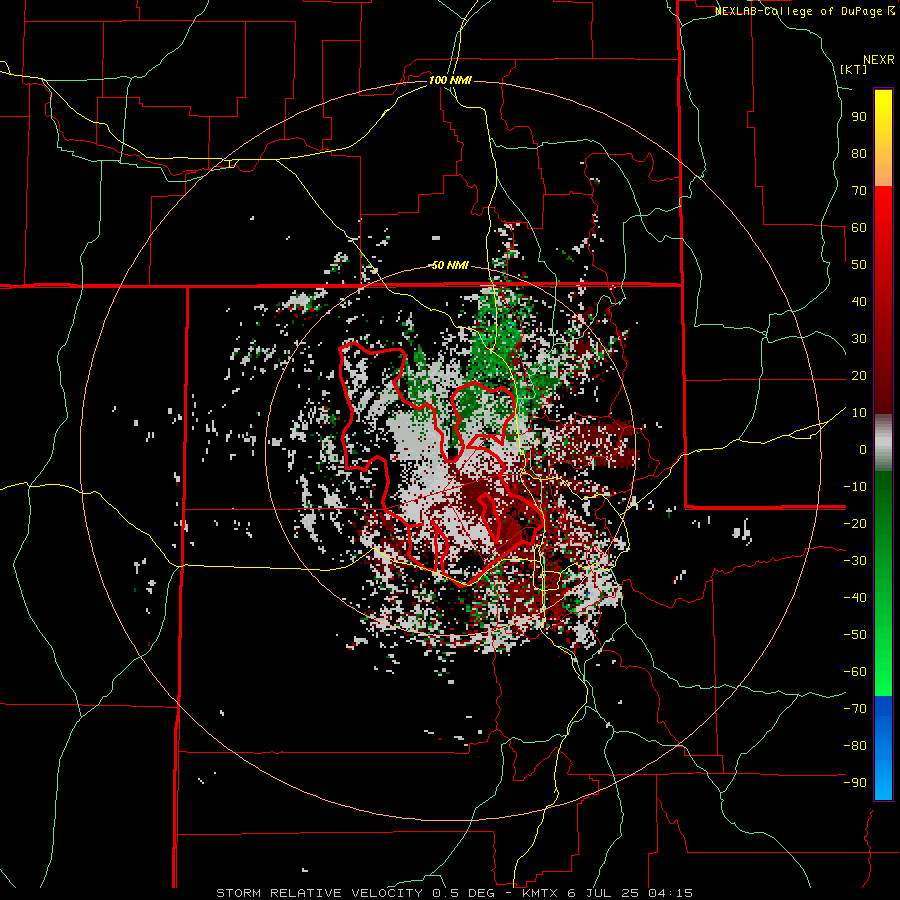Screen dimensions: 900x900
Task: Click the -60 value on the velocity scale
Action: click(x=855, y=672)
